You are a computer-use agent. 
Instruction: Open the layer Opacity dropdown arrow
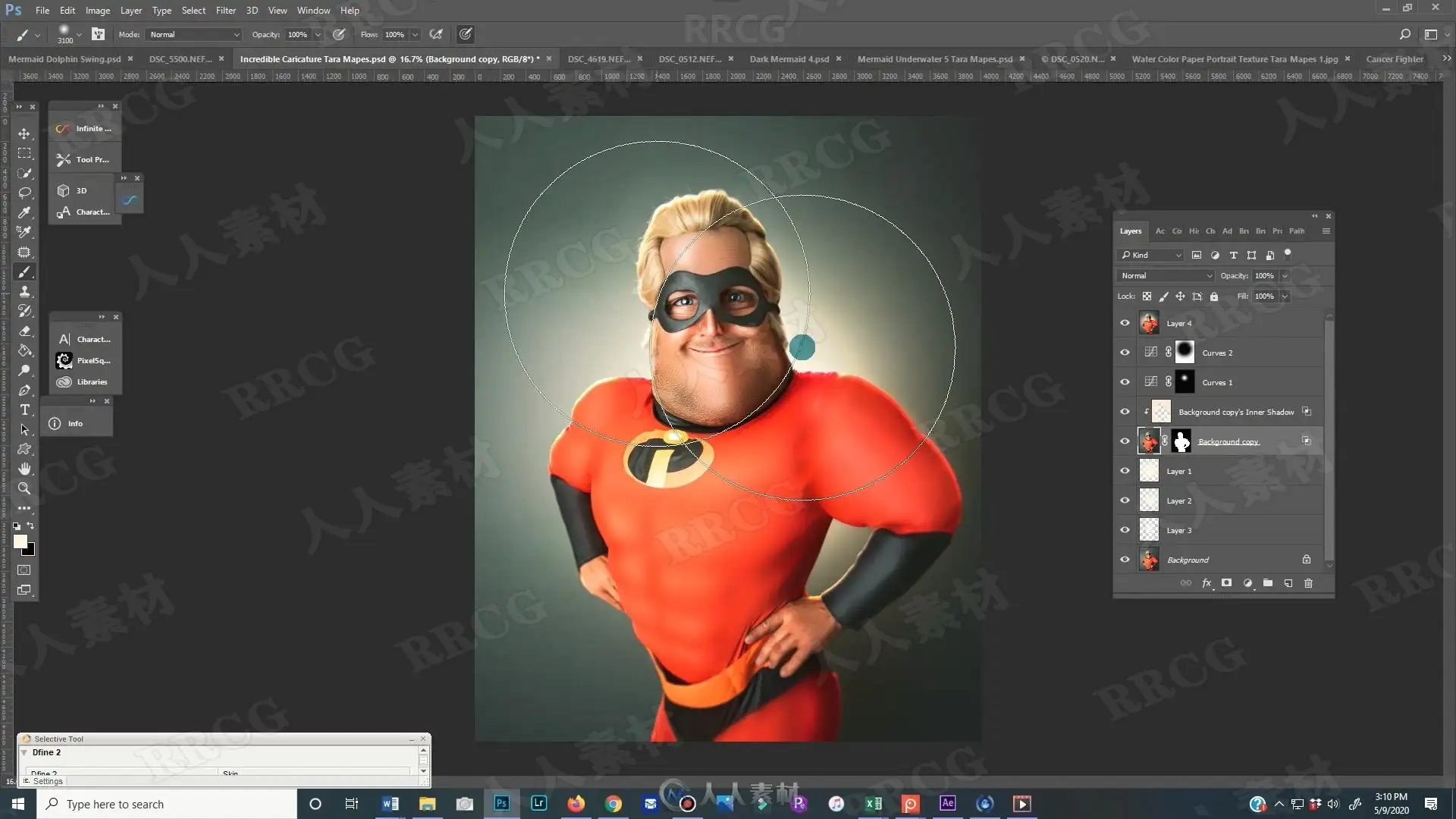pos(1285,276)
